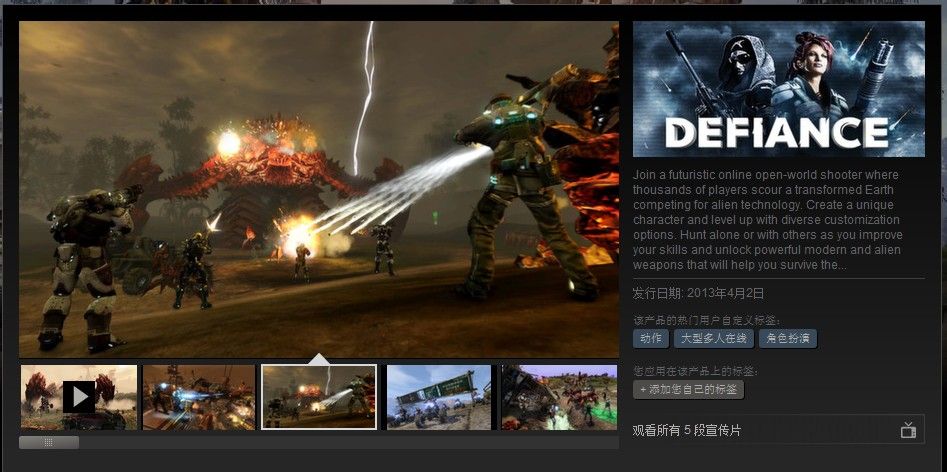Open the highway sign screenshot thumbnail
Screen dimensions: 947x472
click(438, 397)
